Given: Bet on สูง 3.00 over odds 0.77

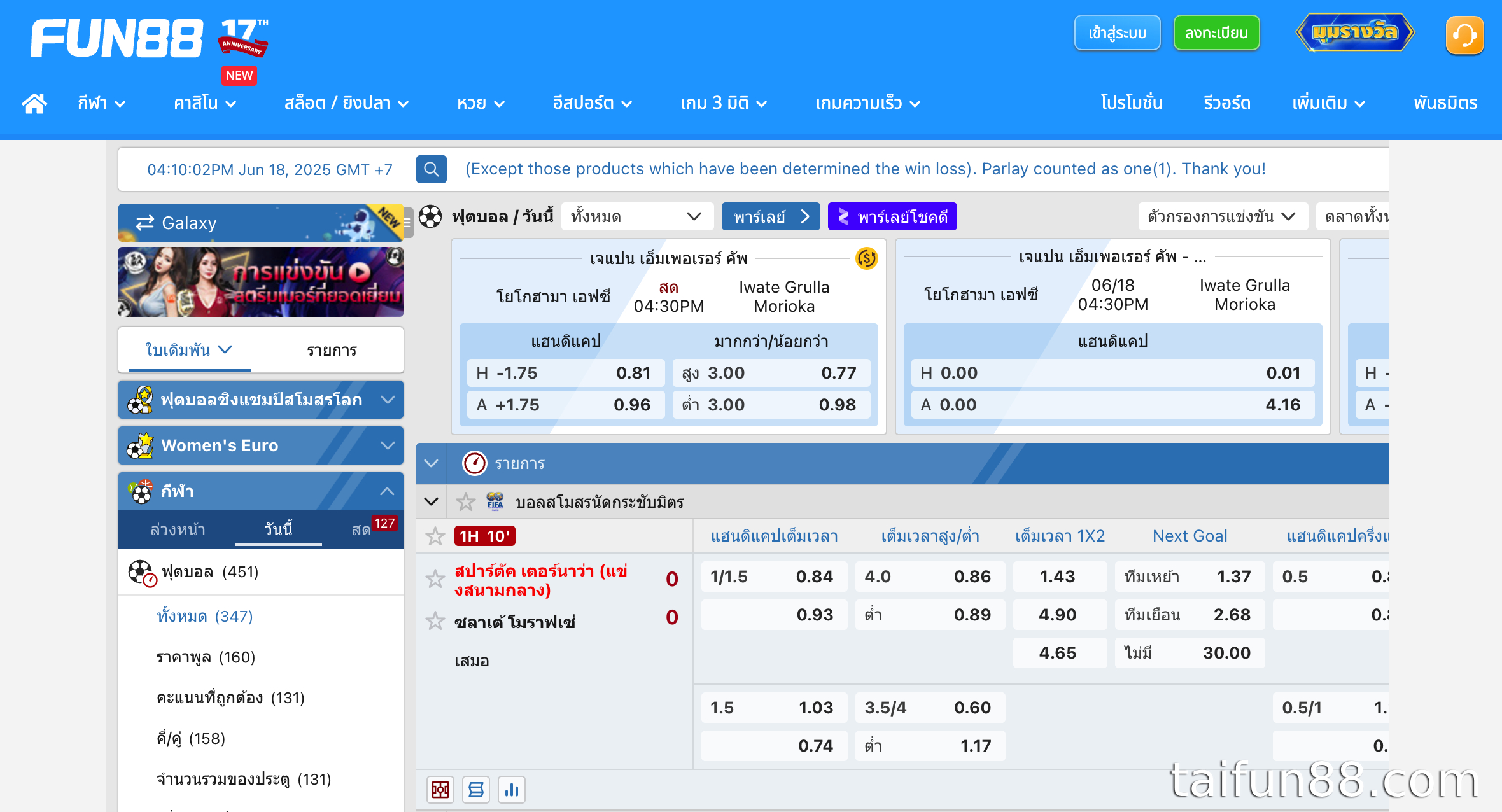Looking at the screenshot, I should [x=771, y=373].
